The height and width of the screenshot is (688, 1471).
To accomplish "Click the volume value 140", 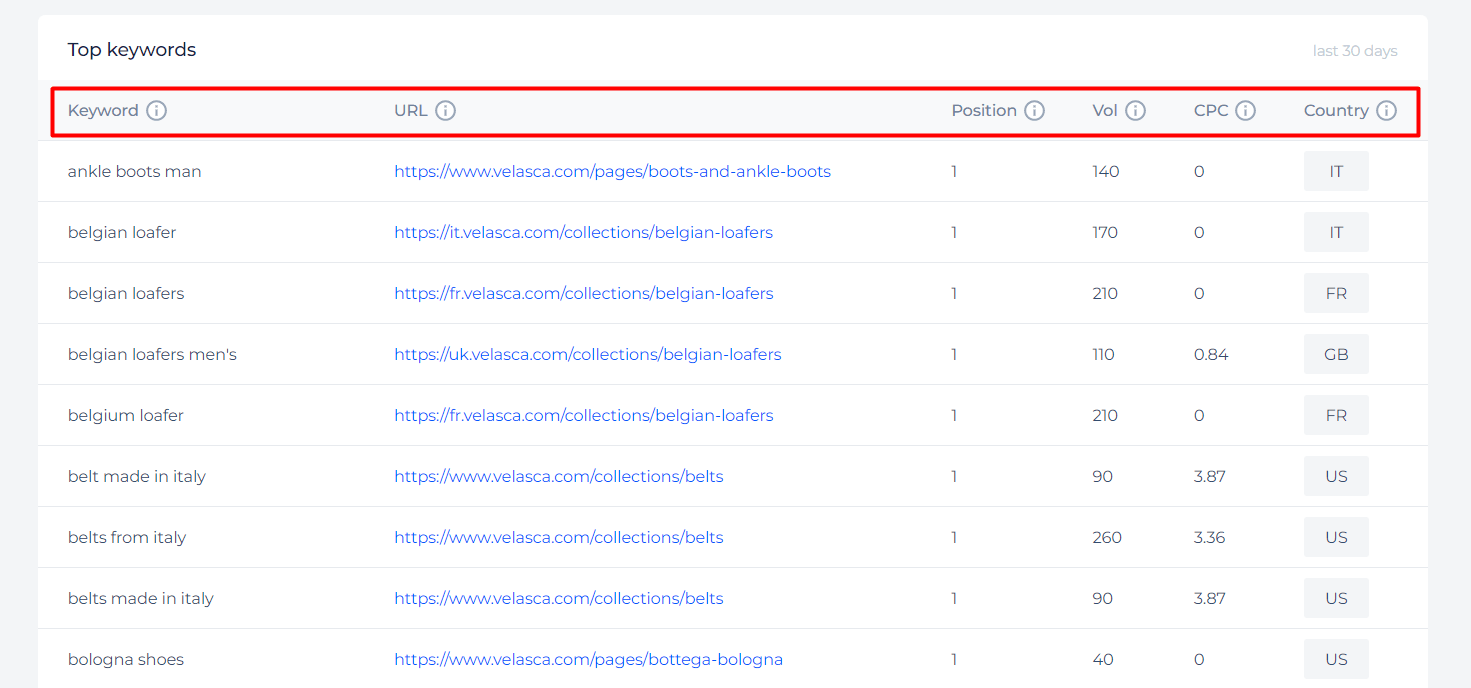I will click(x=1106, y=171).
